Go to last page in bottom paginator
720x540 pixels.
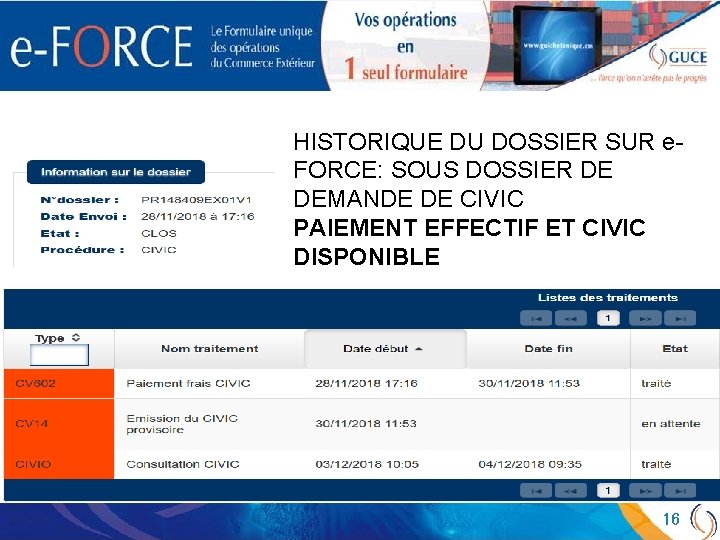pyautogui.click(x=680, y=490)
